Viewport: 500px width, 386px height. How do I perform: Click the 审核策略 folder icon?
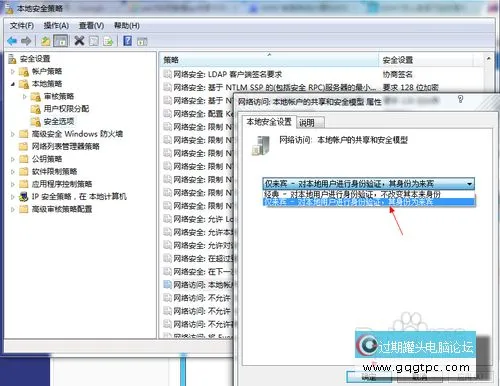(36, 97)
